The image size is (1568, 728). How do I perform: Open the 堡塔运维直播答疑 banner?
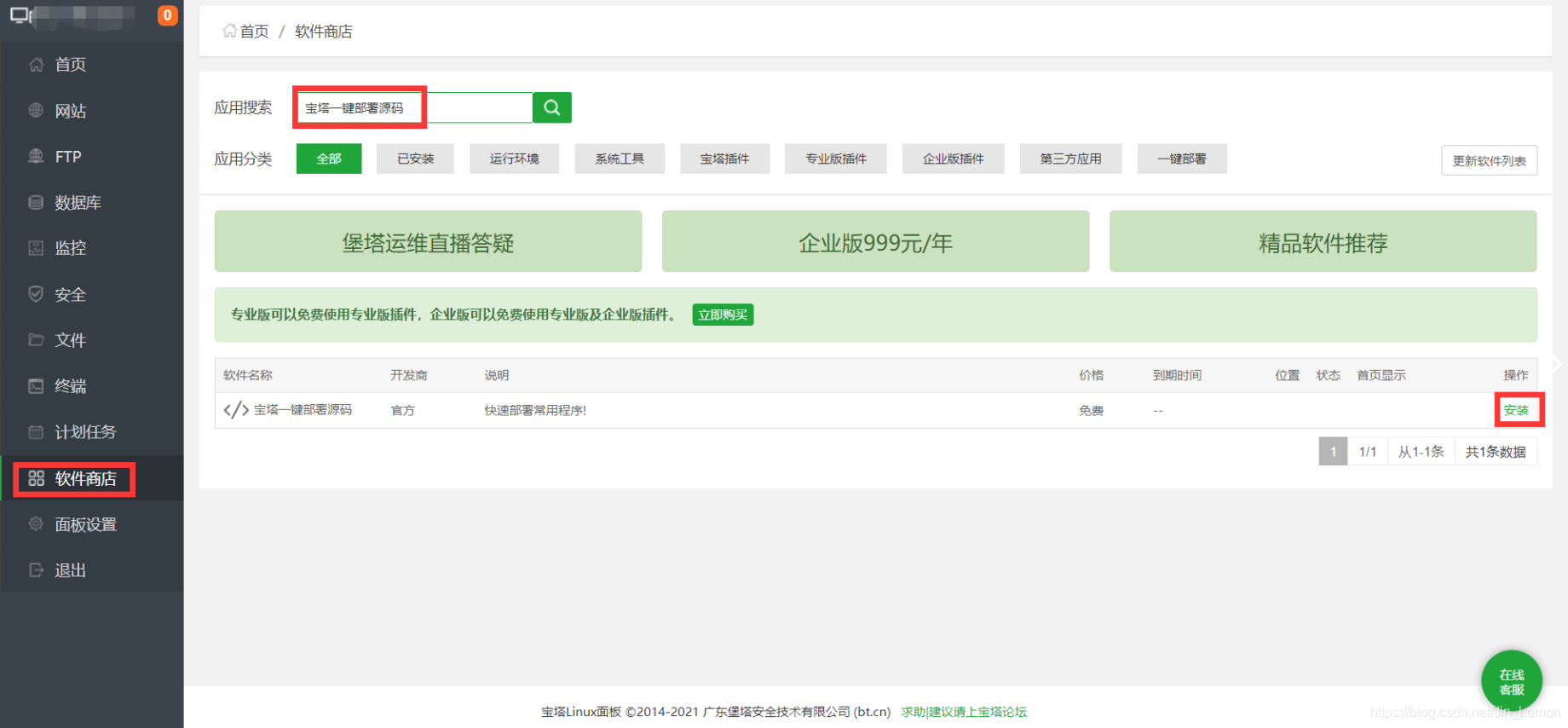coord(428,241)
